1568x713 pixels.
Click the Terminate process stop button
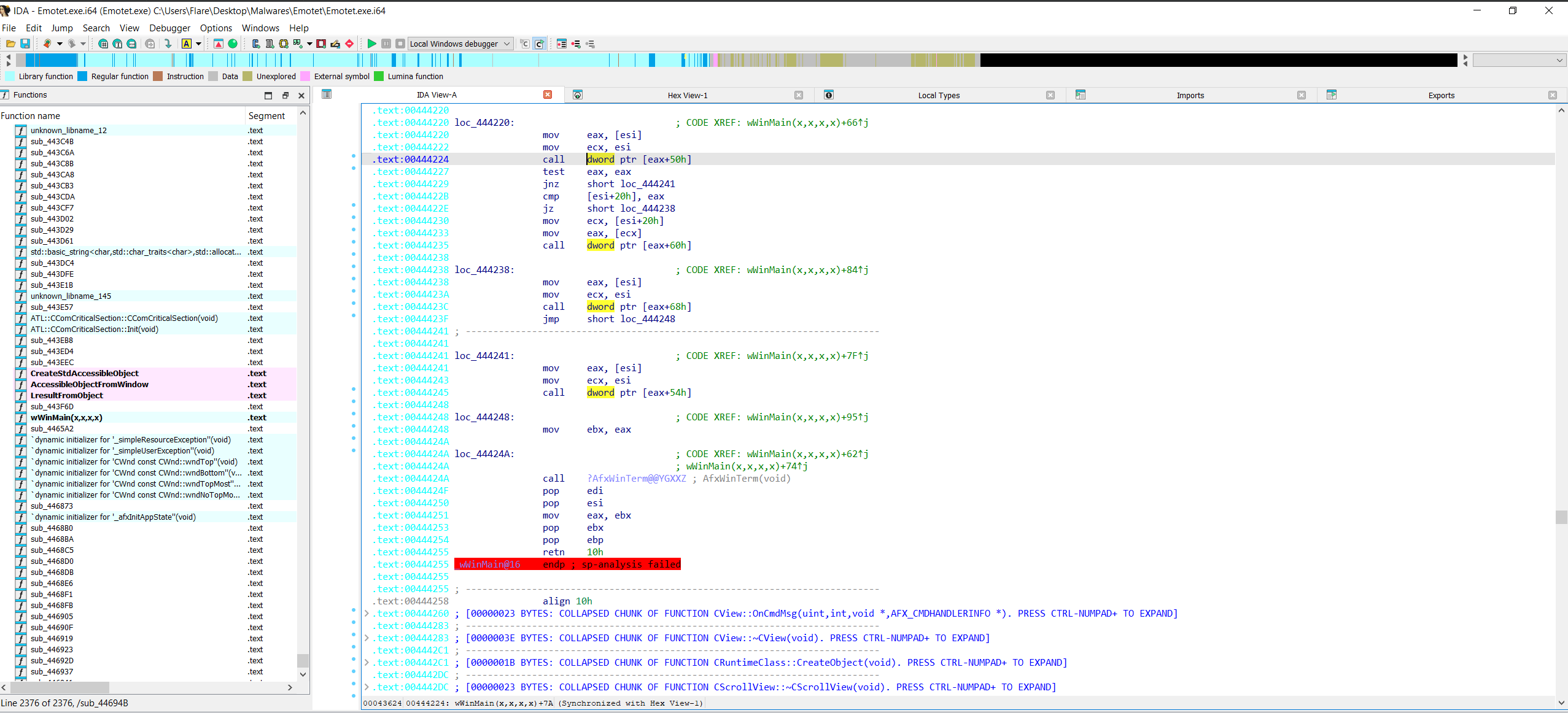coord(400,44)
